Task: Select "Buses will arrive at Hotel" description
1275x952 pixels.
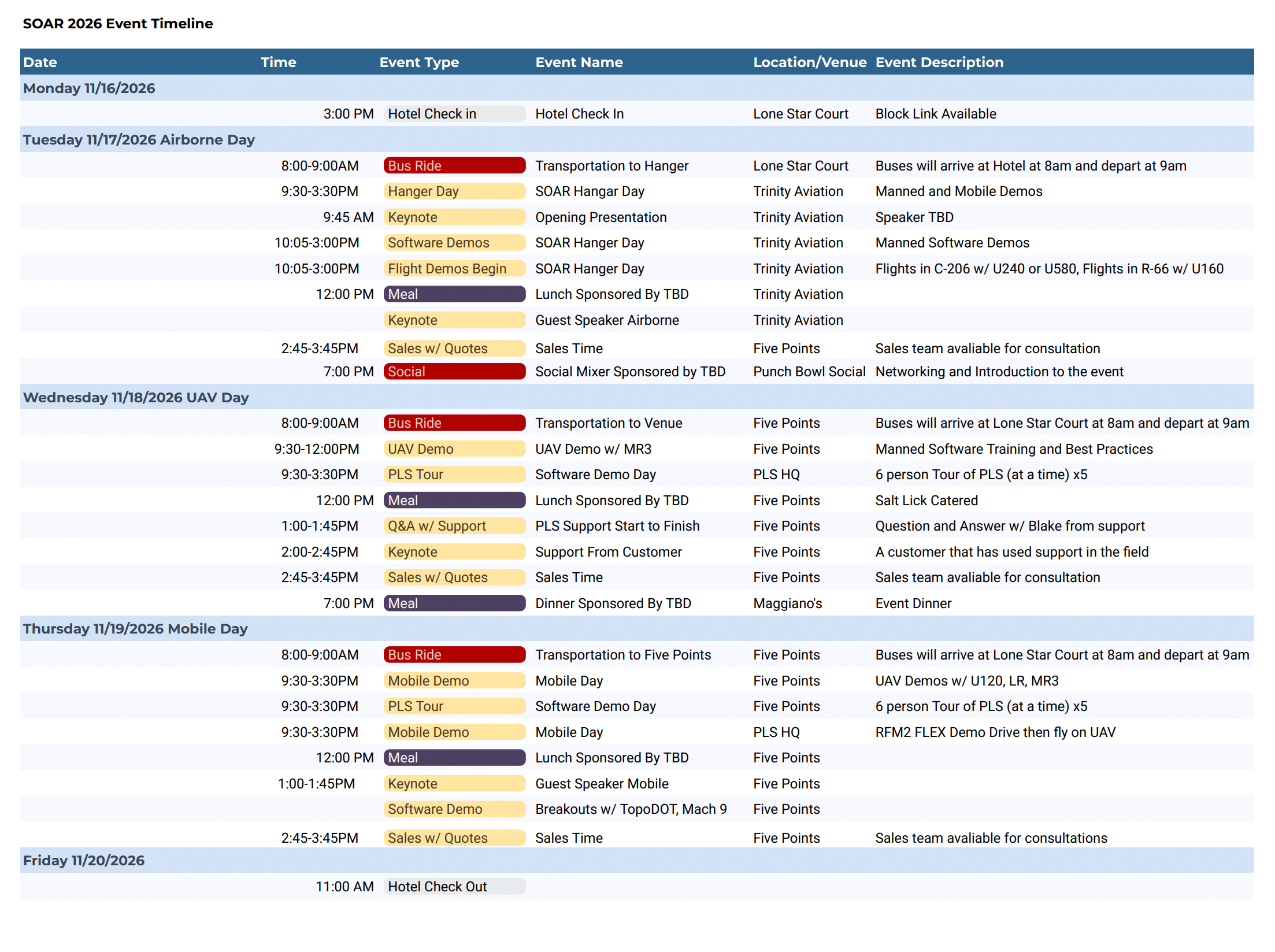Action: (1031, 166)
